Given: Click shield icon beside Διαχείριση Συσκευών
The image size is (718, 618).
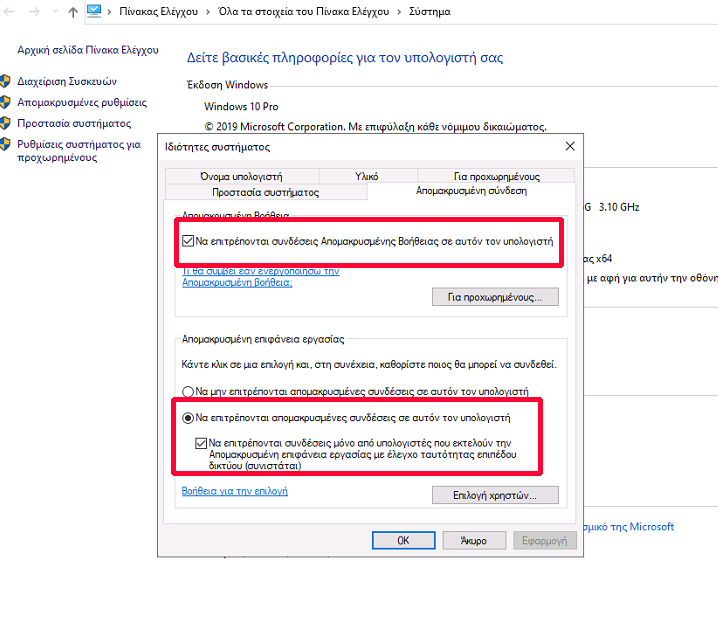Looking at the screenshot, I should point(6,82).
